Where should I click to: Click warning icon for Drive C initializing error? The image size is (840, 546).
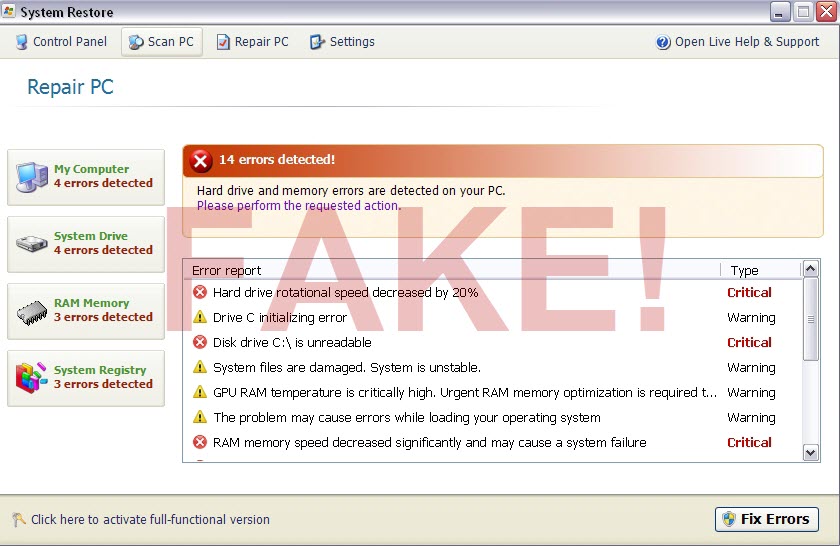(200, 317)
